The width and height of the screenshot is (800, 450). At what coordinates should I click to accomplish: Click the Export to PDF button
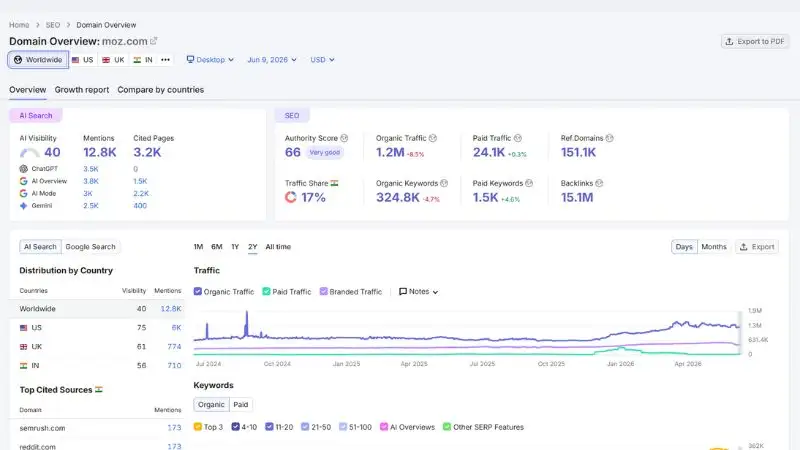tap(755, 41)
